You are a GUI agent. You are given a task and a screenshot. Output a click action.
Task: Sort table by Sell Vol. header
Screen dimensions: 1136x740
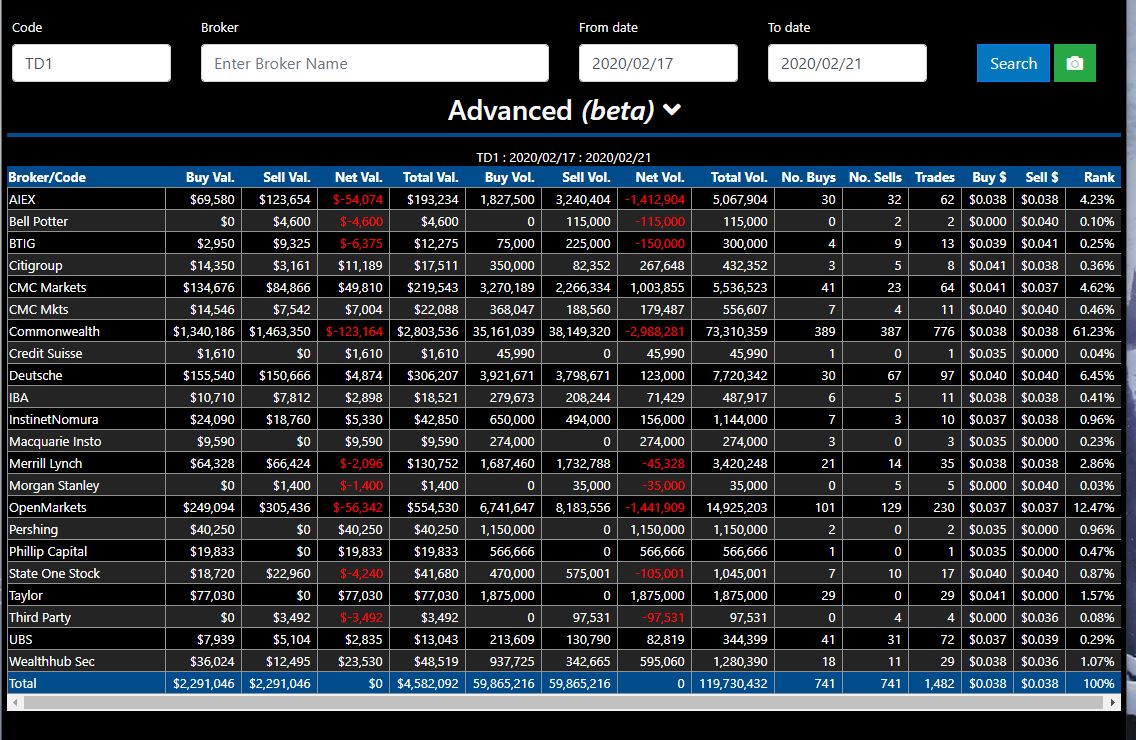586,178
